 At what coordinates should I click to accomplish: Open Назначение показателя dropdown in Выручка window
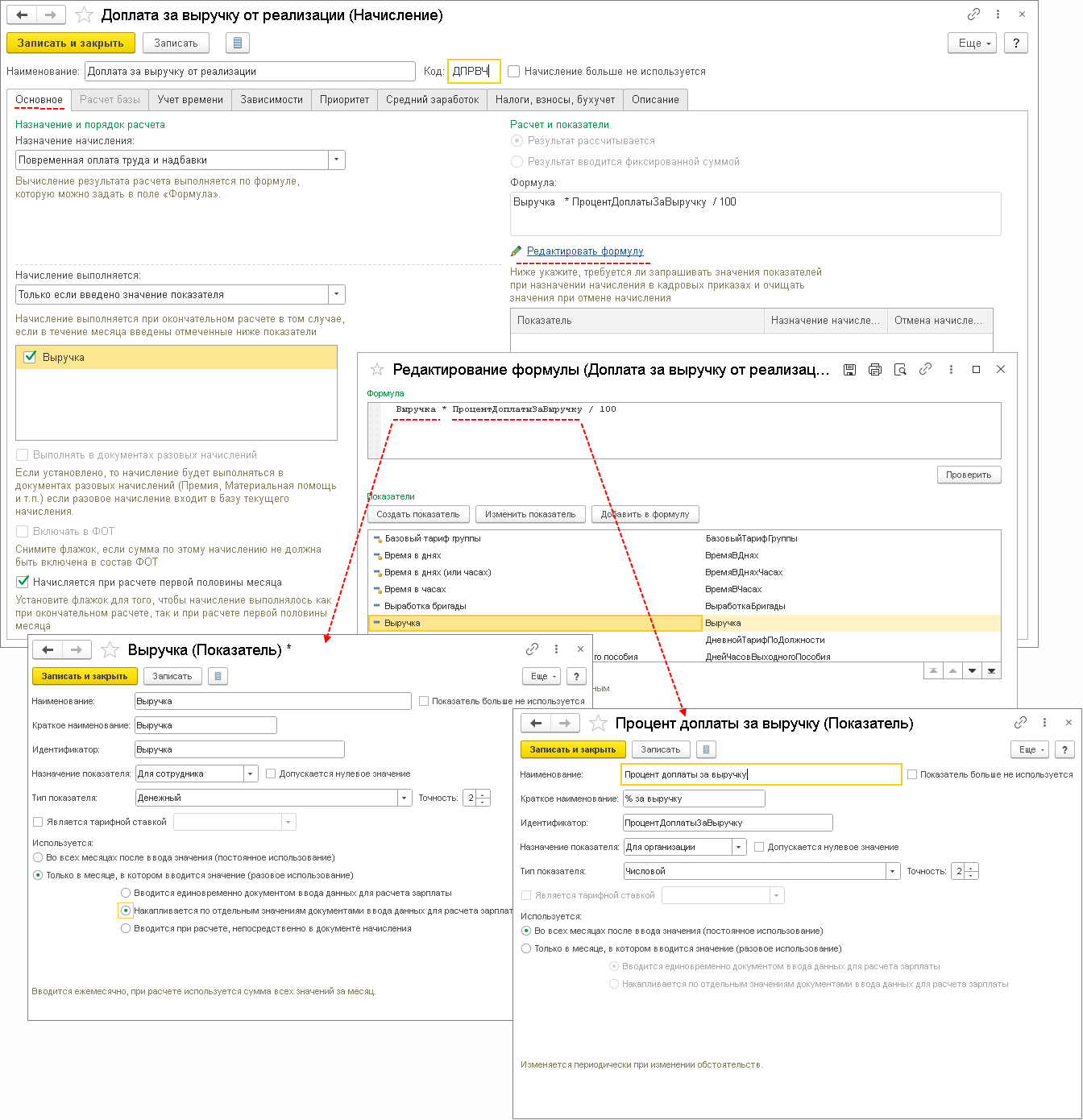[x=251, y=774]
